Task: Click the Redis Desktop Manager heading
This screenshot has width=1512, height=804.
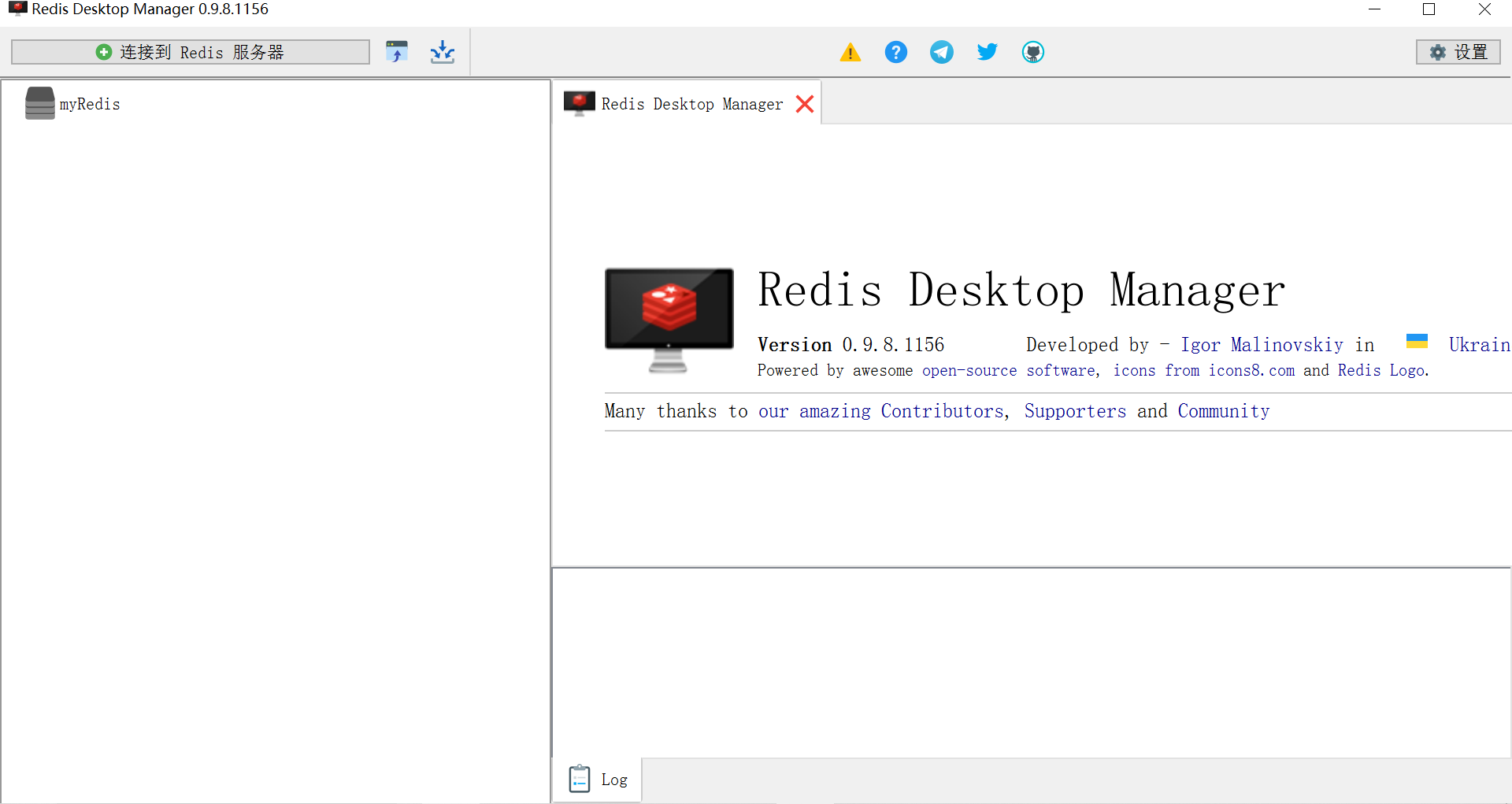Action: click(x=1021, y=291)
